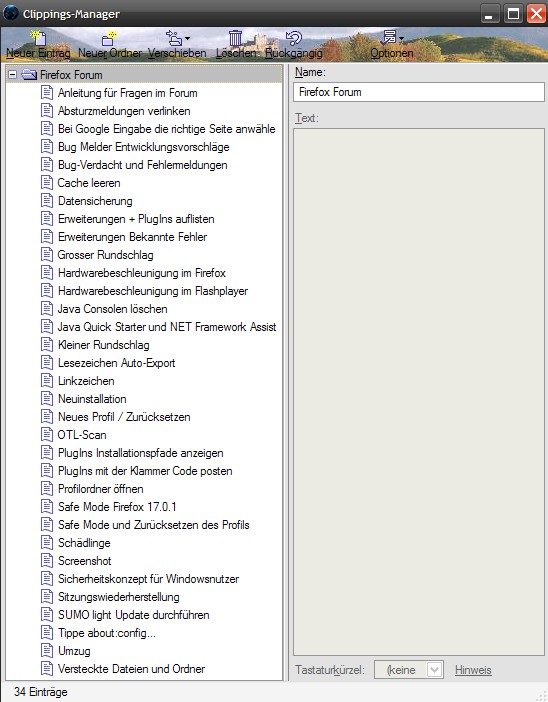The width and height of the screenshot is (548, 702).
Task: Click the document icon beside Sitzungswiederherstellung
Action: tap(47, 597)
